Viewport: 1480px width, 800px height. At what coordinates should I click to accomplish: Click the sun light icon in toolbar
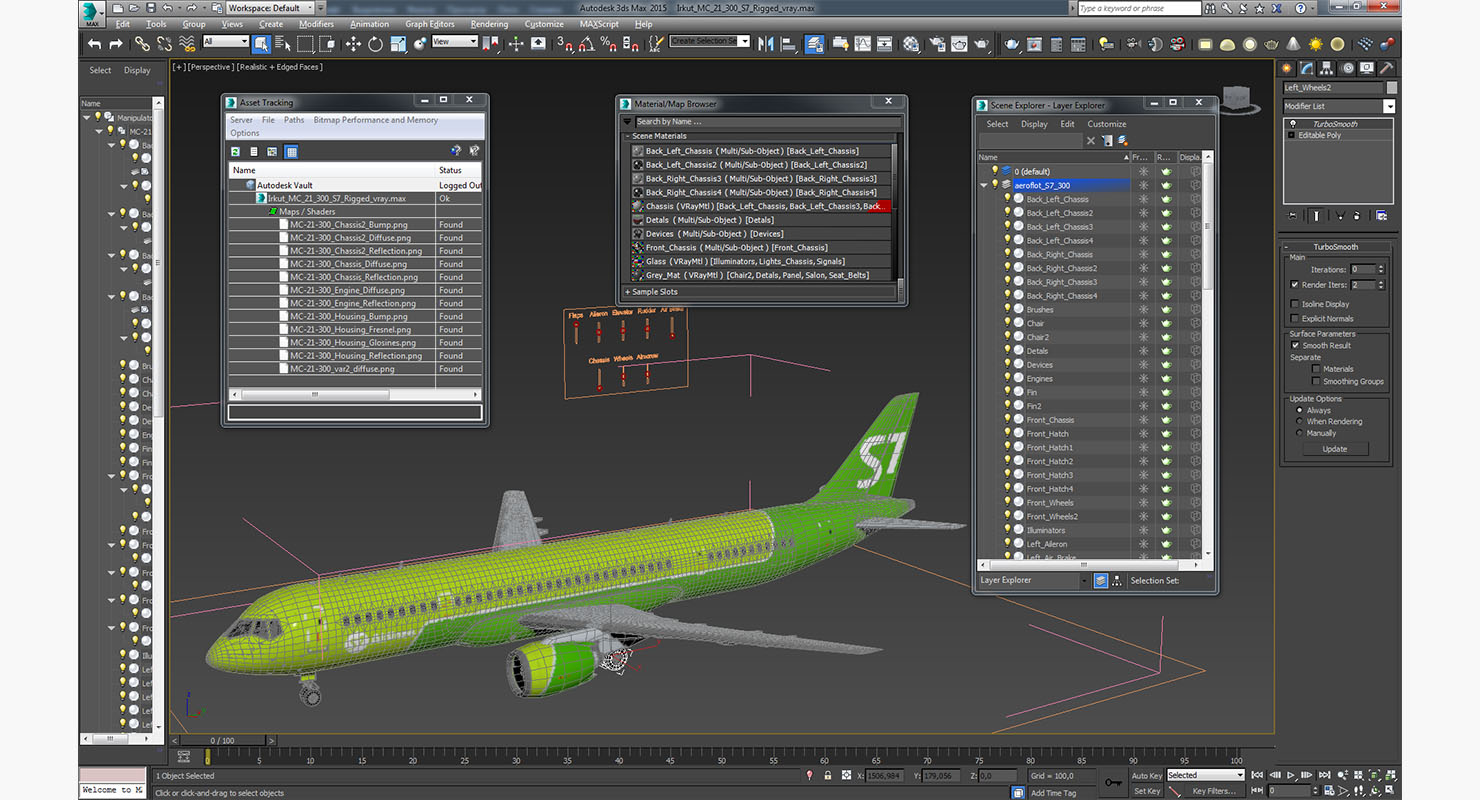click(1315, 44)
